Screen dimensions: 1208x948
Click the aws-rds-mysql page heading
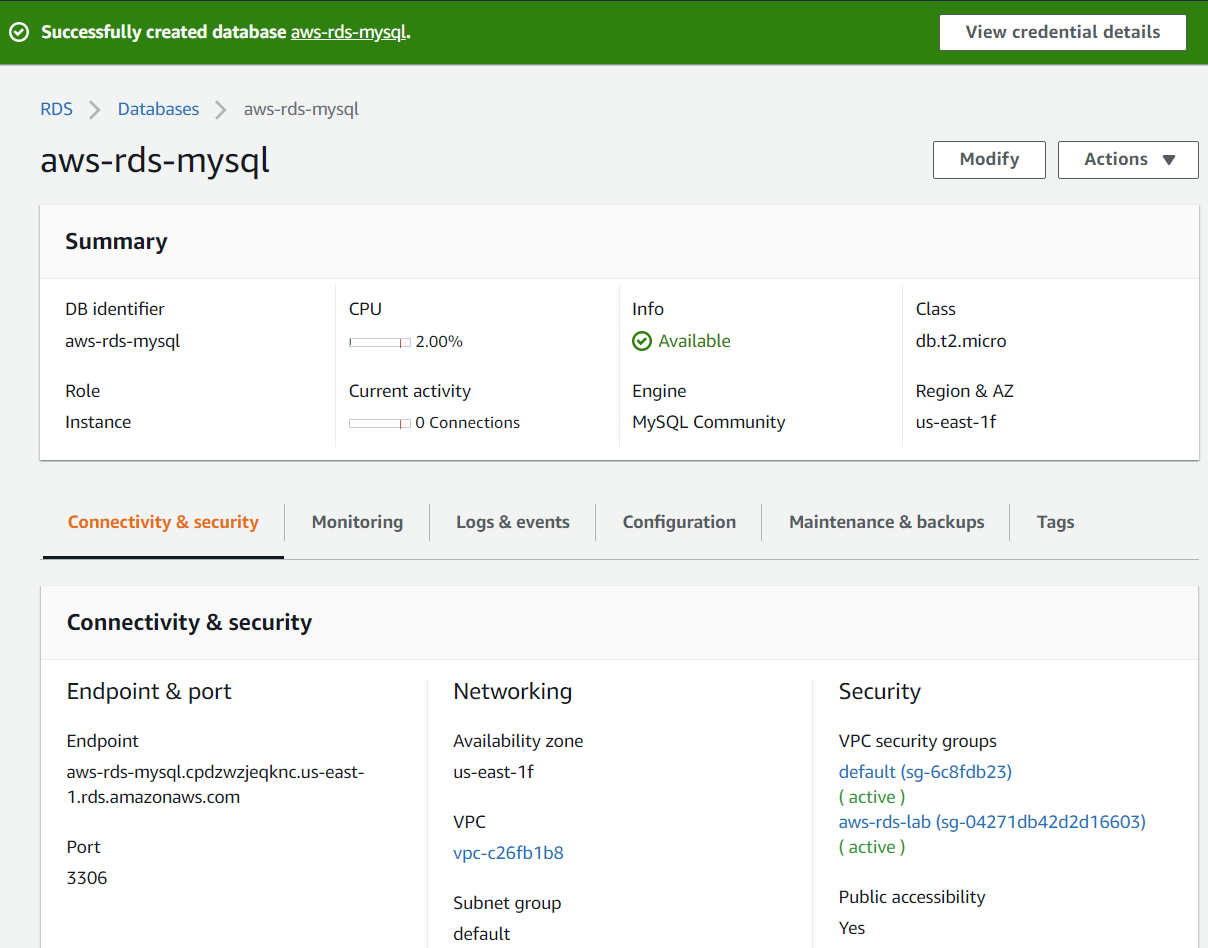coord(155,160)
